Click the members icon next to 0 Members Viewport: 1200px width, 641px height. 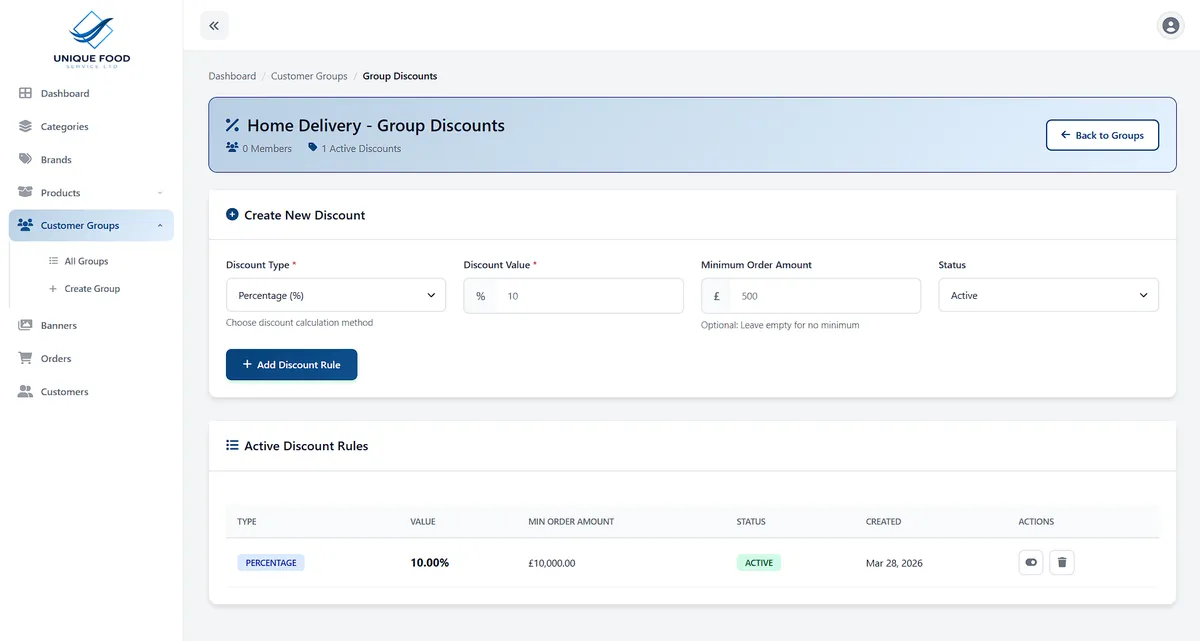coord(232,147)
